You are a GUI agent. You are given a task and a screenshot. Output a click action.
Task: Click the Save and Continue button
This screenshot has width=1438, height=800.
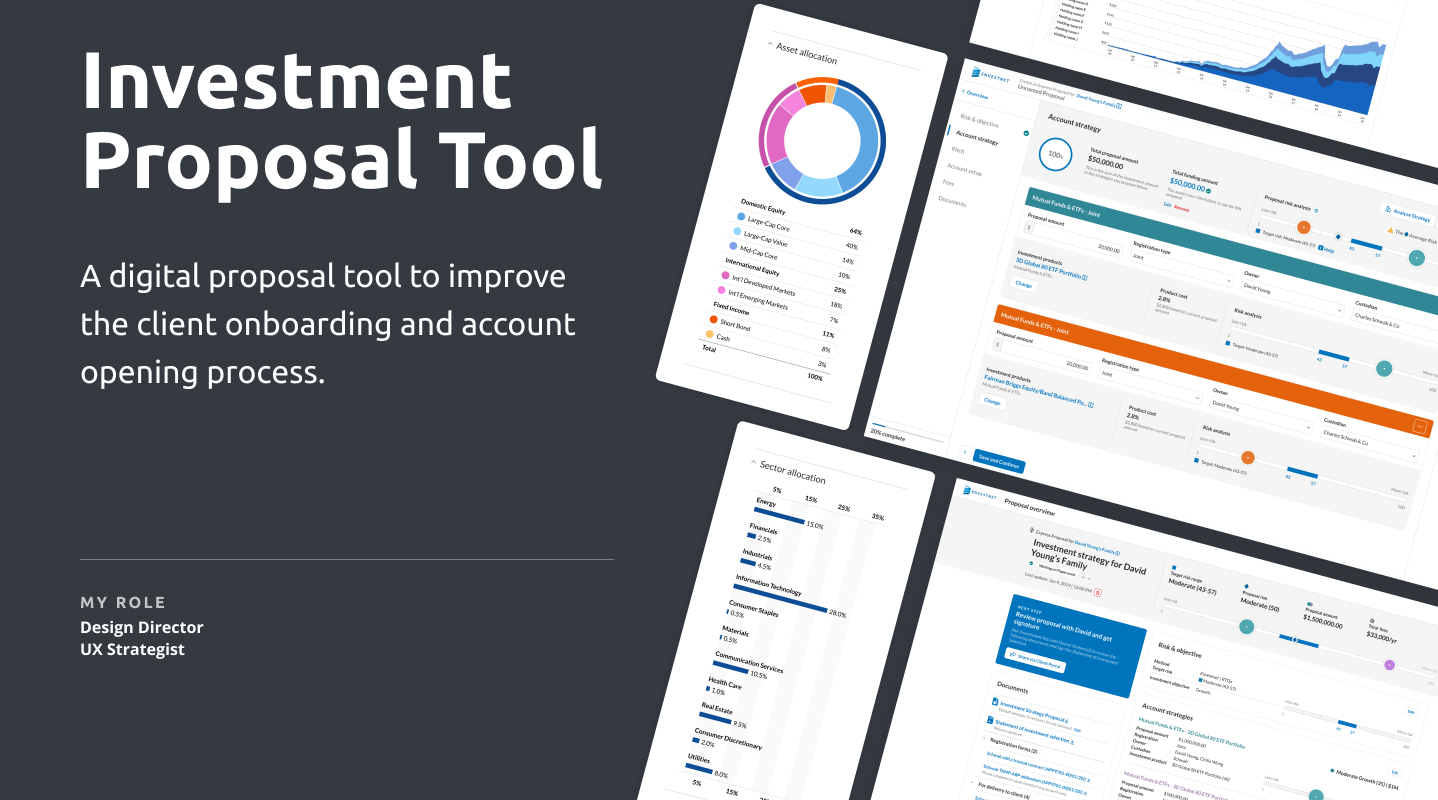(997, 462)
